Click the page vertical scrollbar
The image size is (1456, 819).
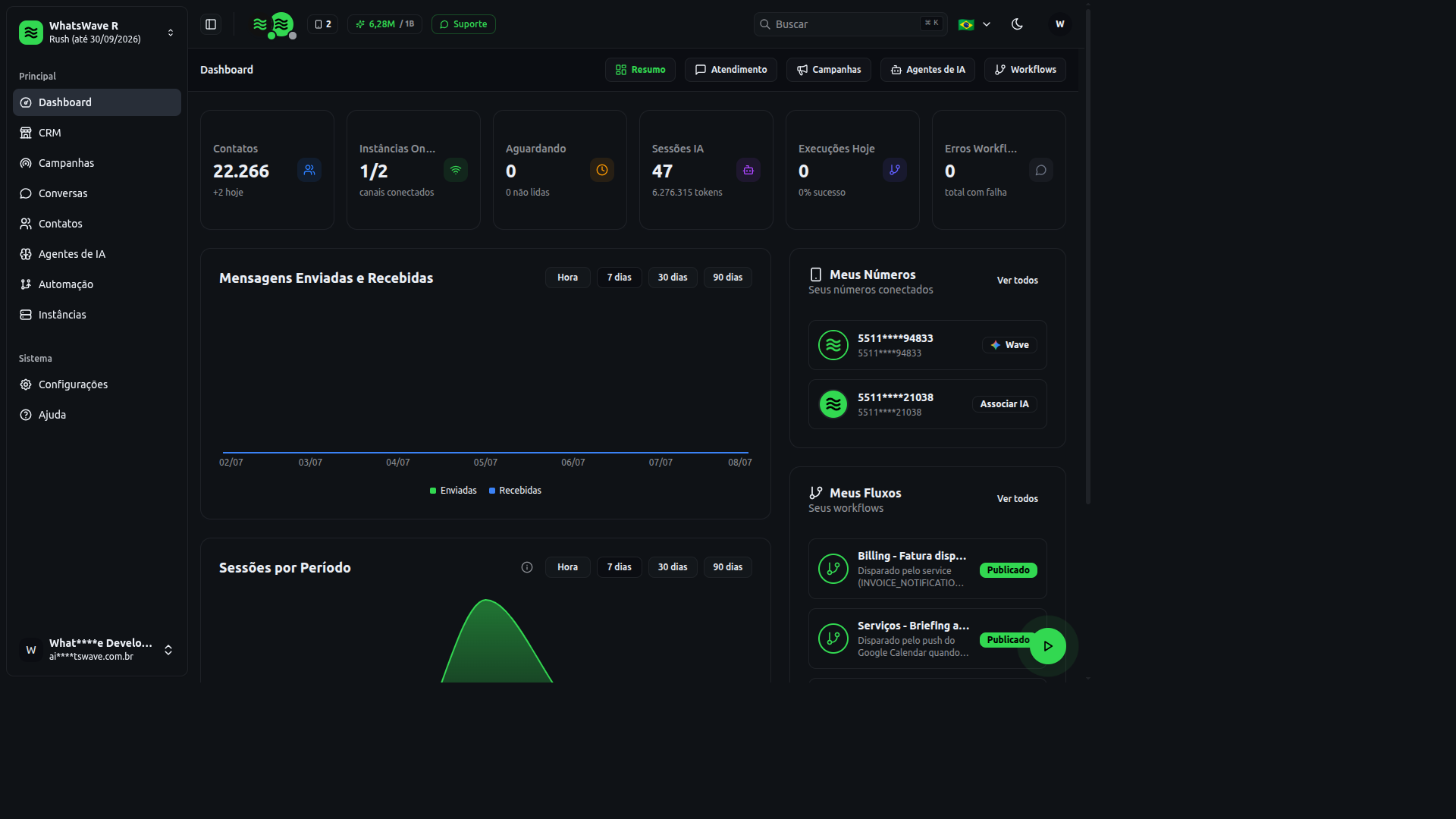[x=1088, y=256]
